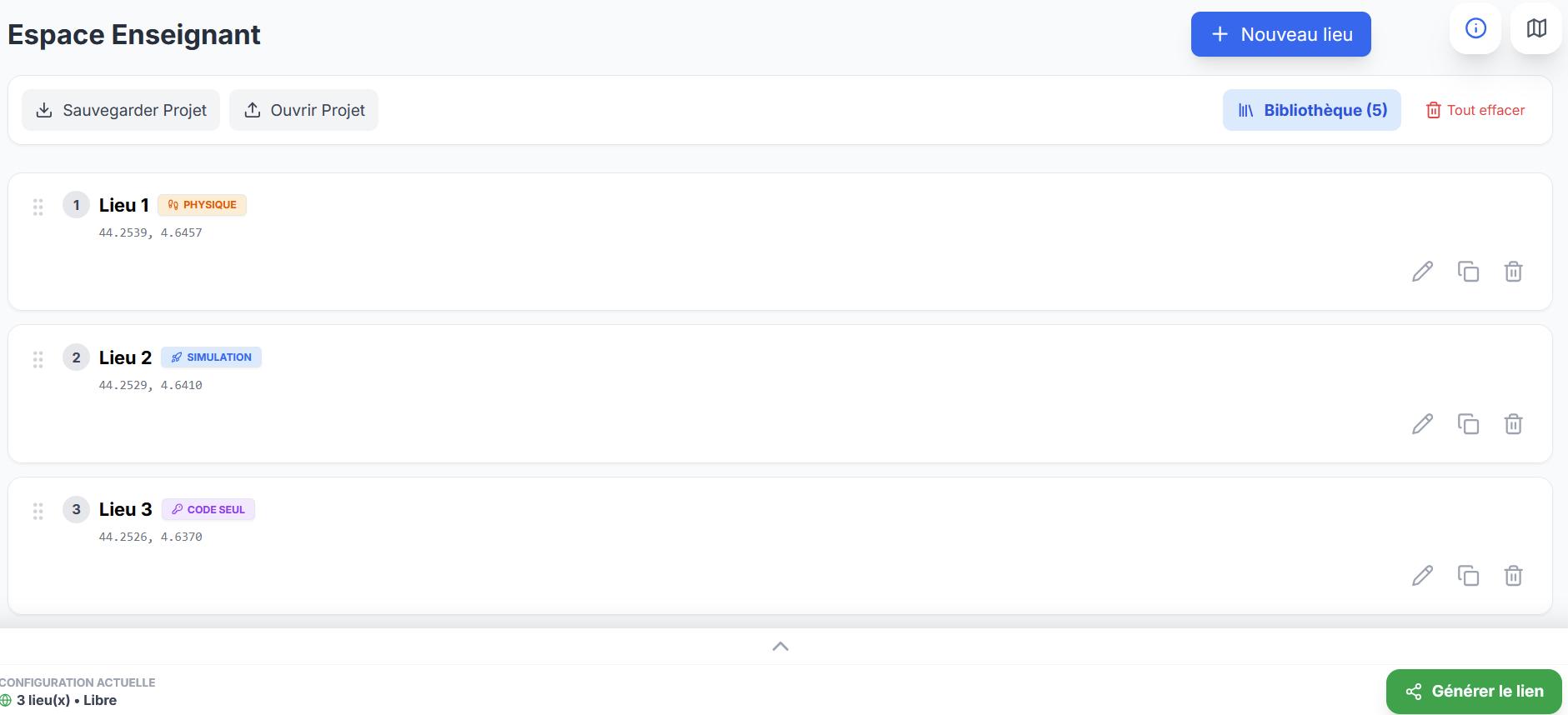Viewport: 1568px width, 715px height.
Task: Delete Lieu 3 with the trash icon
Action: tap(1513, 576)
